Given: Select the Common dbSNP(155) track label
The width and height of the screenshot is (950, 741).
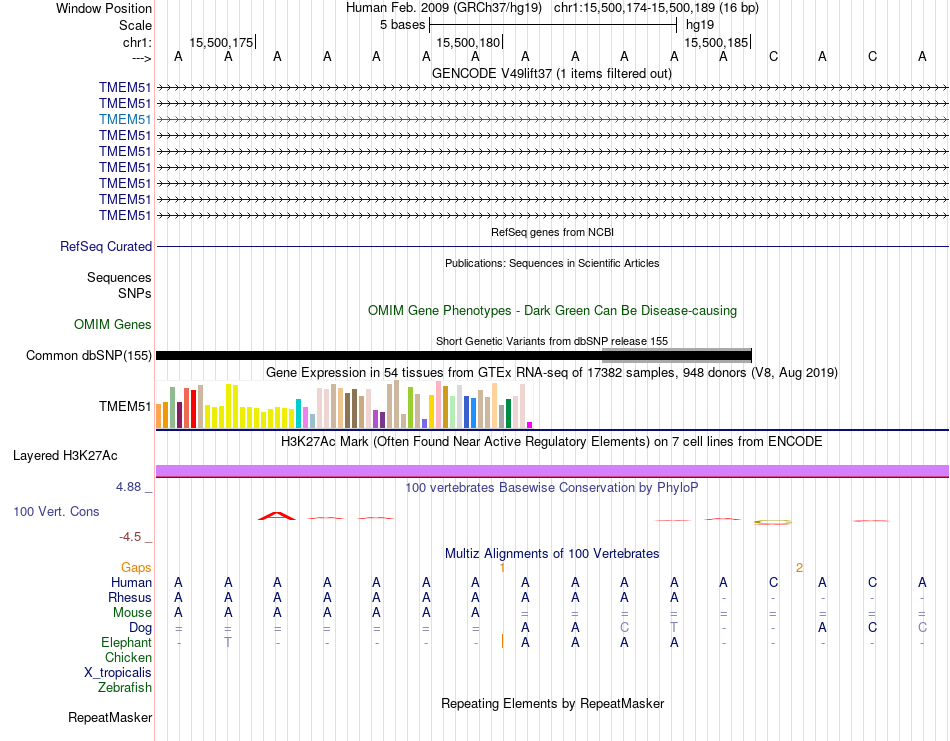Looking at the screenshot, I should point(89,356).
